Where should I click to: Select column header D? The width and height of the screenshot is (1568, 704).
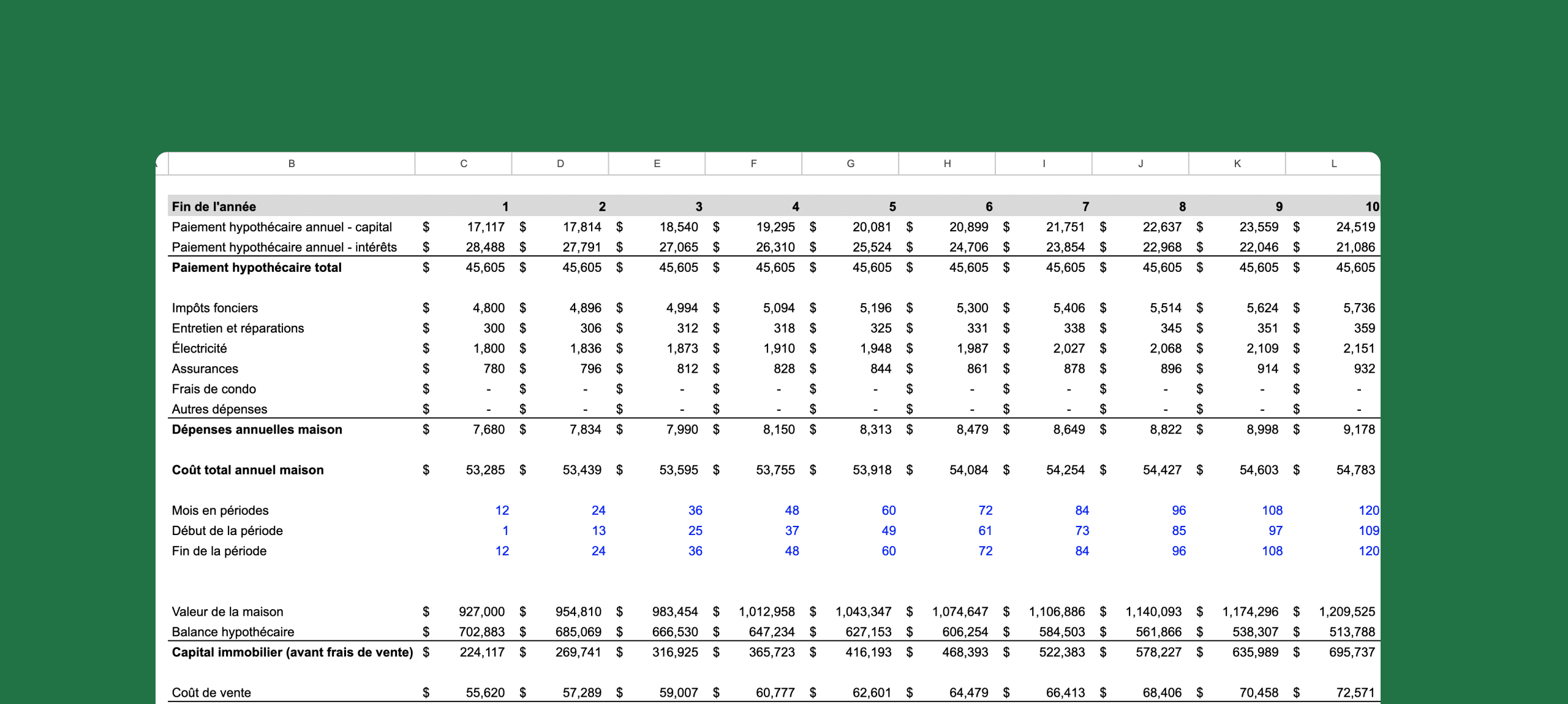pos(560,163)
